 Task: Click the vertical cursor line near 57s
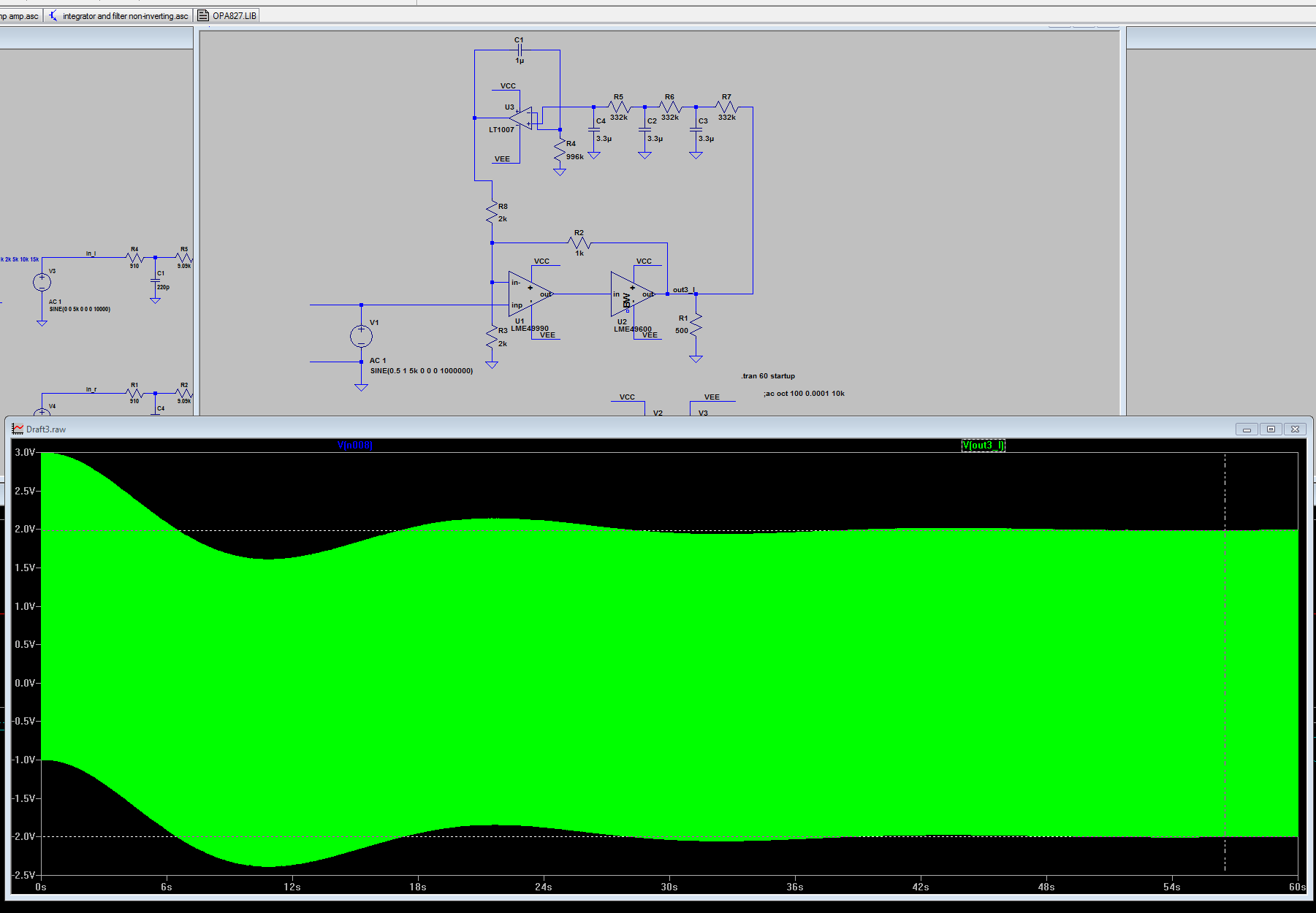tap(1225, 662)
